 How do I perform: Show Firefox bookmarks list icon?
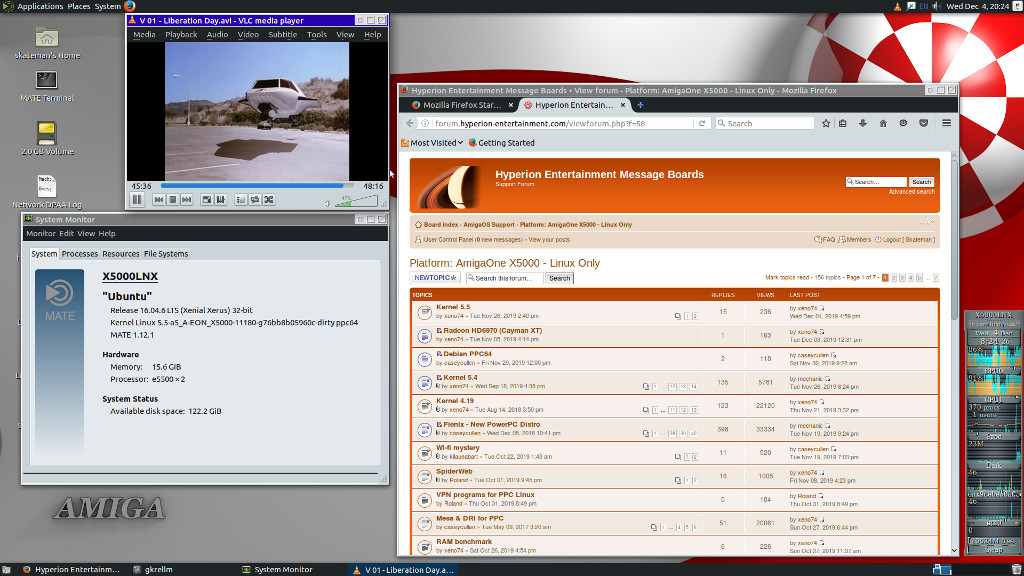(x=843, y=123)
